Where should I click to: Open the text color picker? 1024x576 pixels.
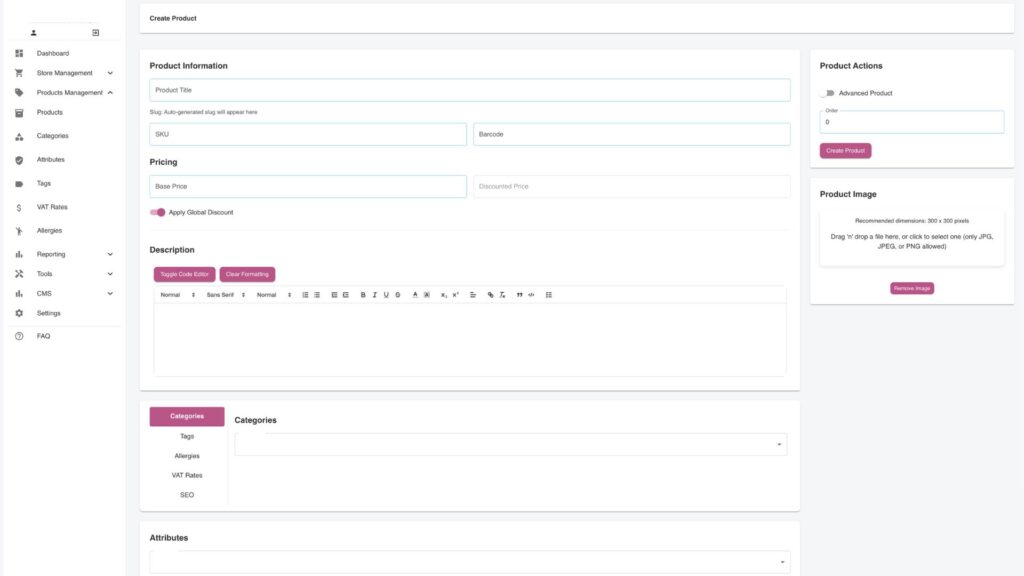point(413,294)
